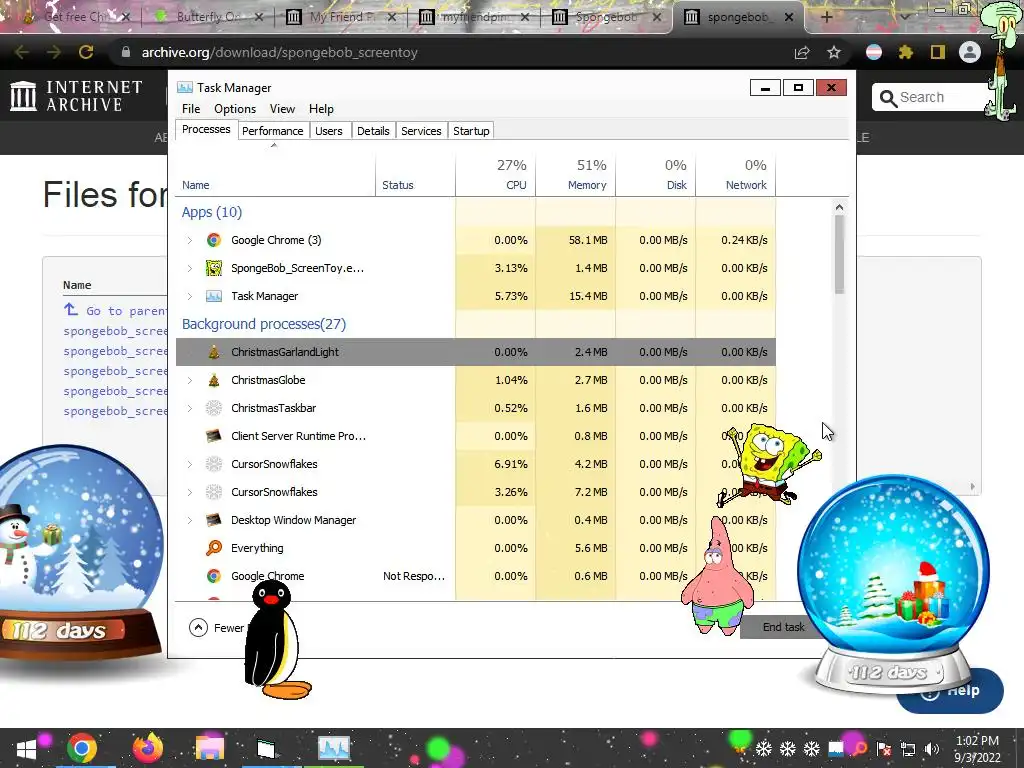
Task: Click the share page icon in address bar
Action: (x=801, y=52)
